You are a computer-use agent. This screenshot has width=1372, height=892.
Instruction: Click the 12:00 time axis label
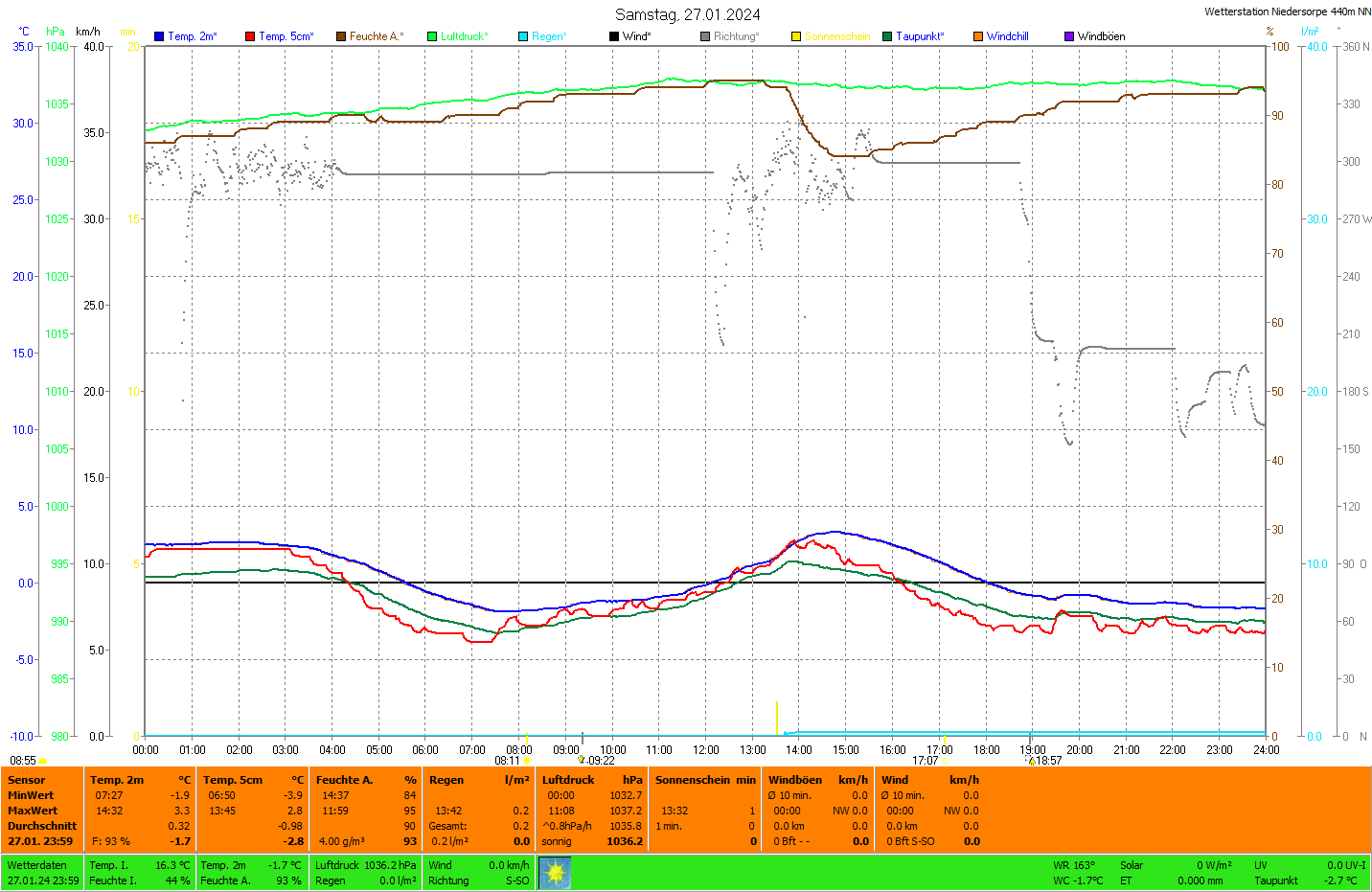pos(706,750)
